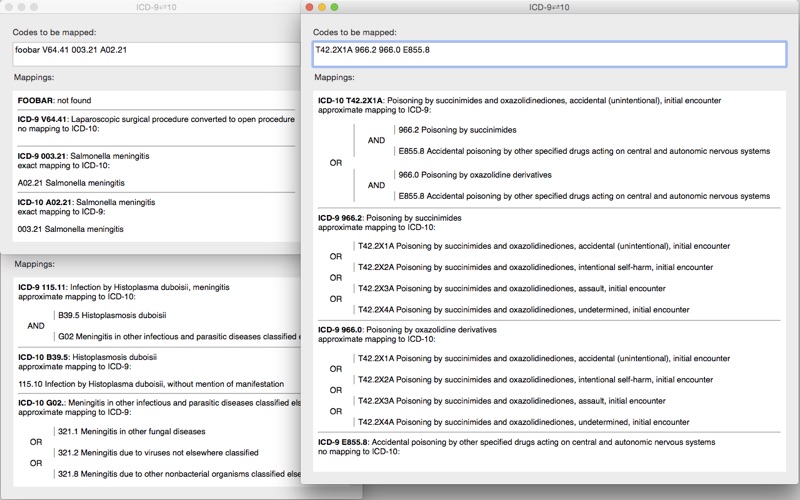Select the ICD-9 966.2 result heading

tap(390, 218)
